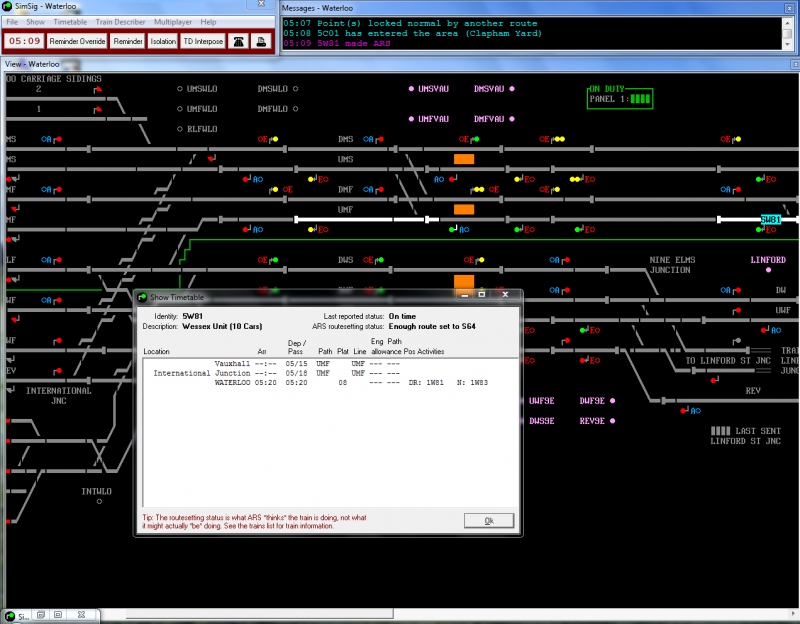The image size is (800, 624).
Task: Click the DMSWLO indicator circle
Action: (295, 89)
